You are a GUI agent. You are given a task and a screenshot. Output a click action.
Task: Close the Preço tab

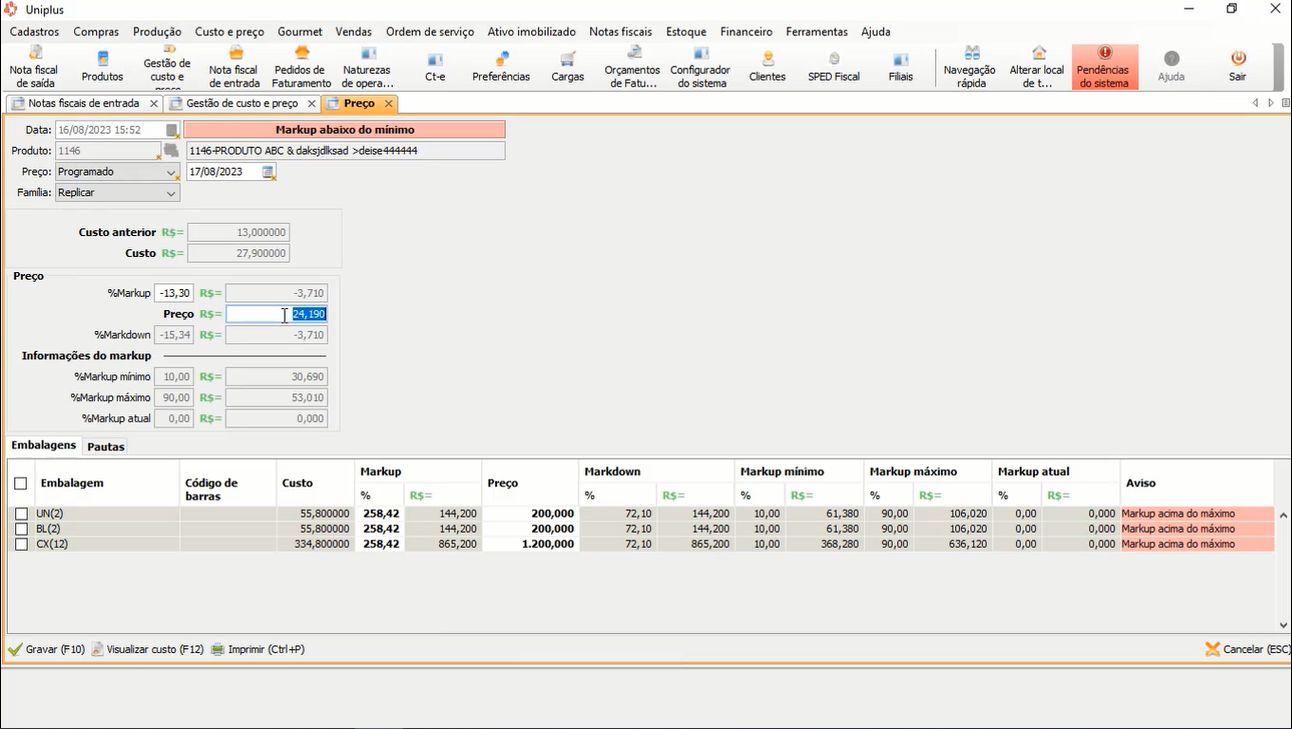pyautogui.click(x=389, y=104)
